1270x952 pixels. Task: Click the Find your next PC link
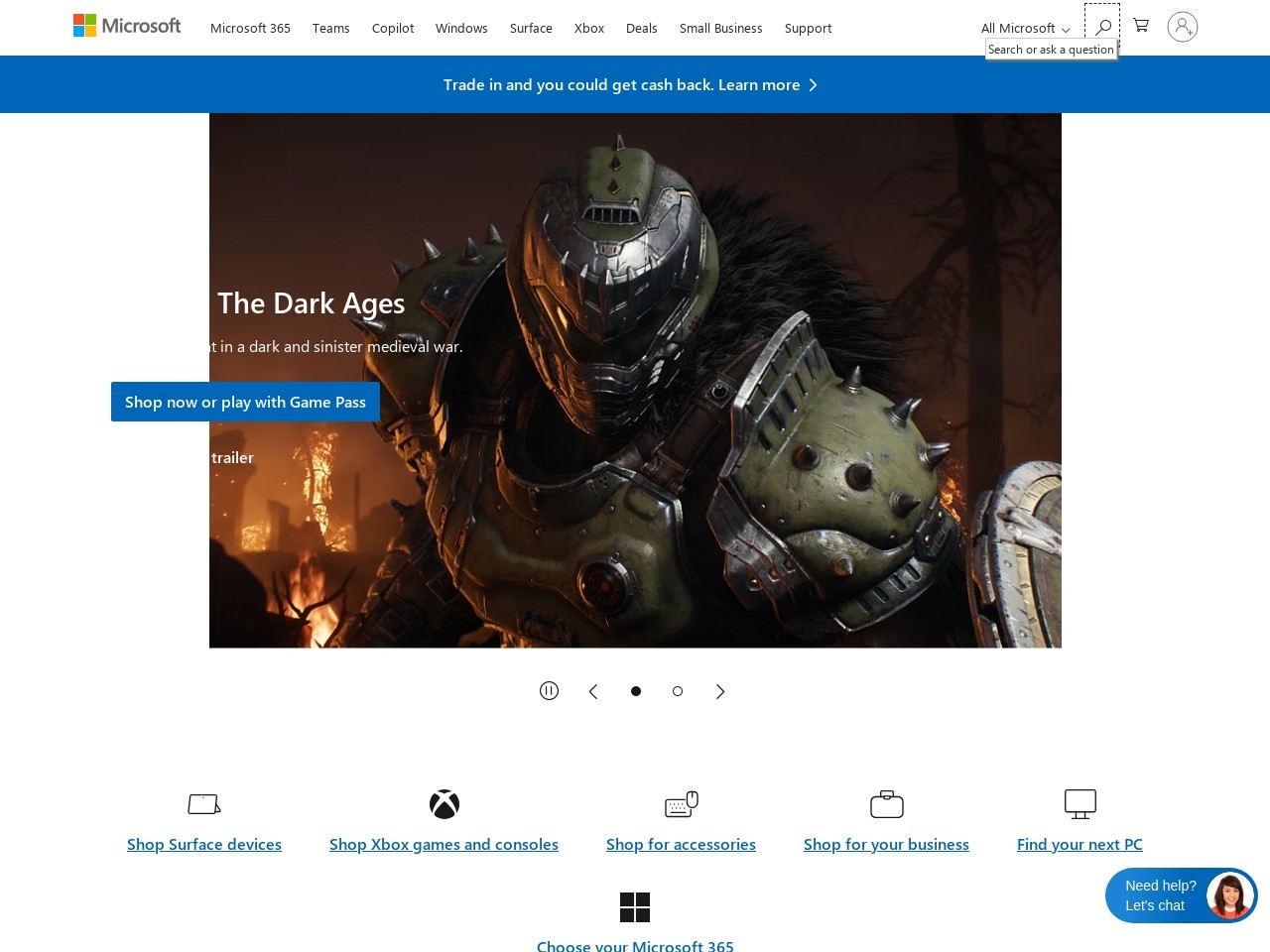(1079, 845)
